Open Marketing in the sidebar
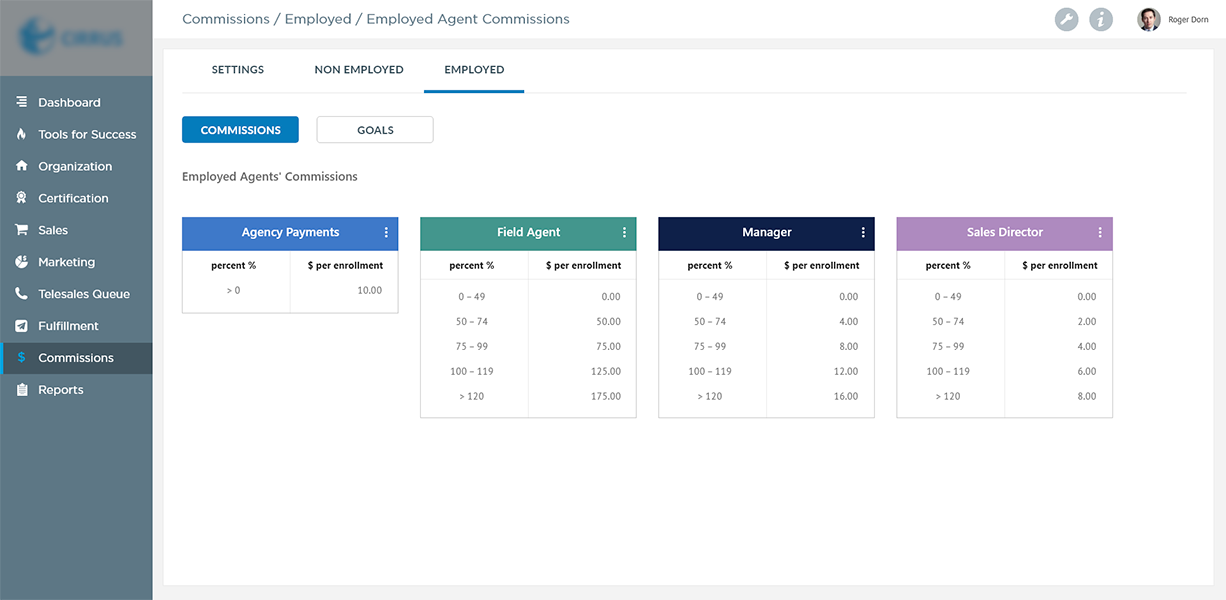1226x600 pixels. click(x=66, y=262)
